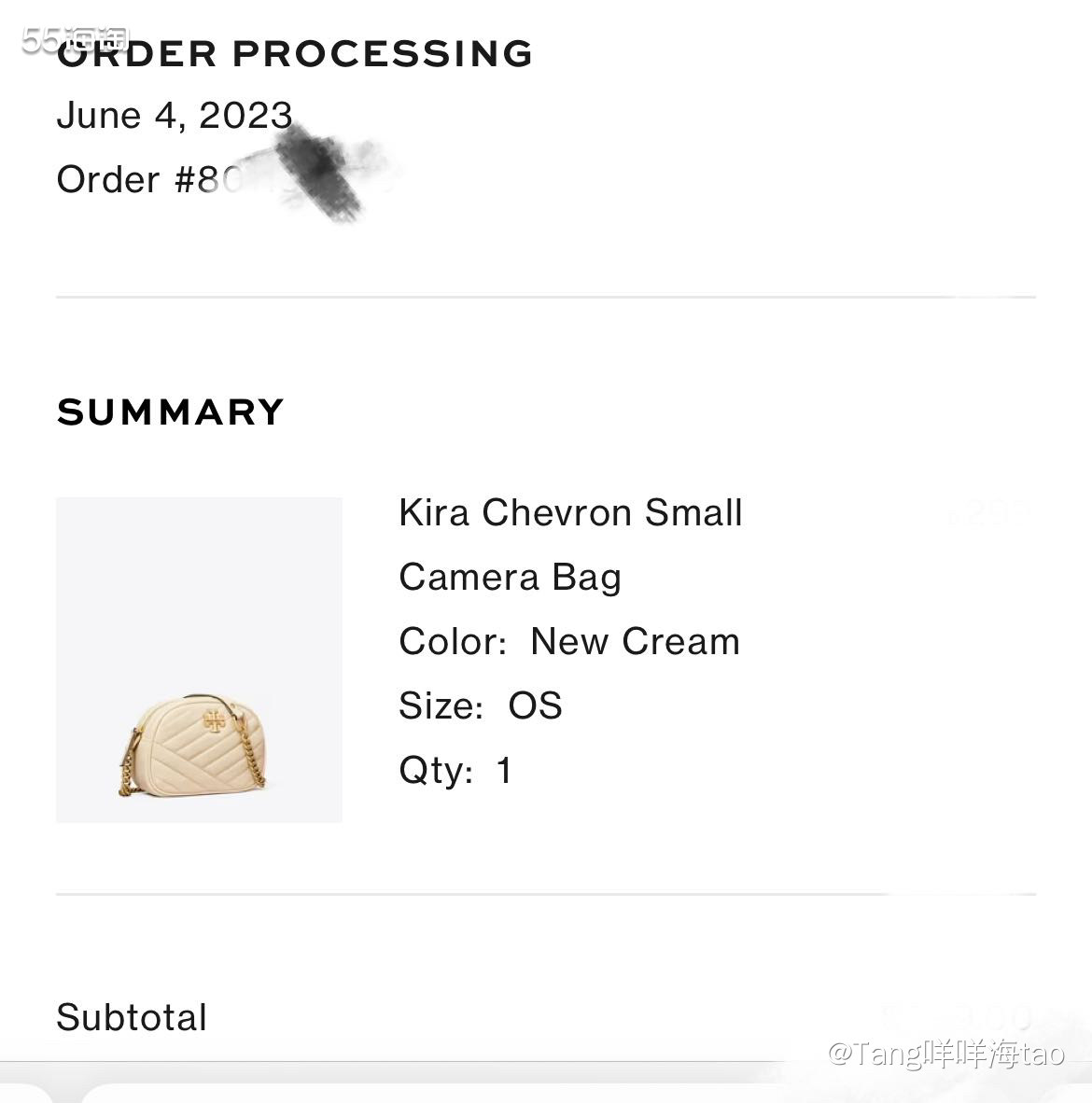Screen dimensions: 1092x1103
Task: Click the 55海淘 watermark logo
Action: [75, 39]
